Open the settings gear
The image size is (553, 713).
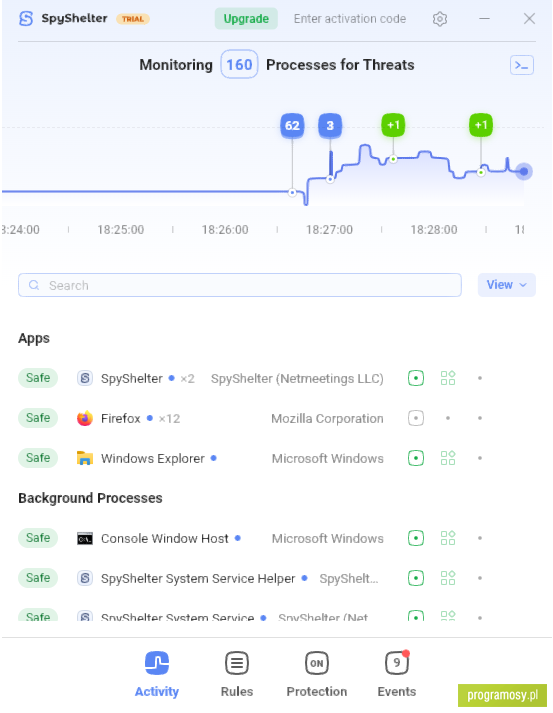pos(440,19)
